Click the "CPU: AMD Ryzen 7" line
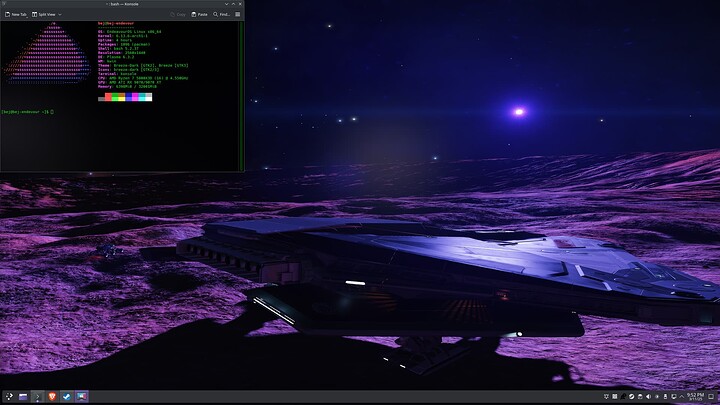Viewport: 720px width, 405px height. pos(143,78)
